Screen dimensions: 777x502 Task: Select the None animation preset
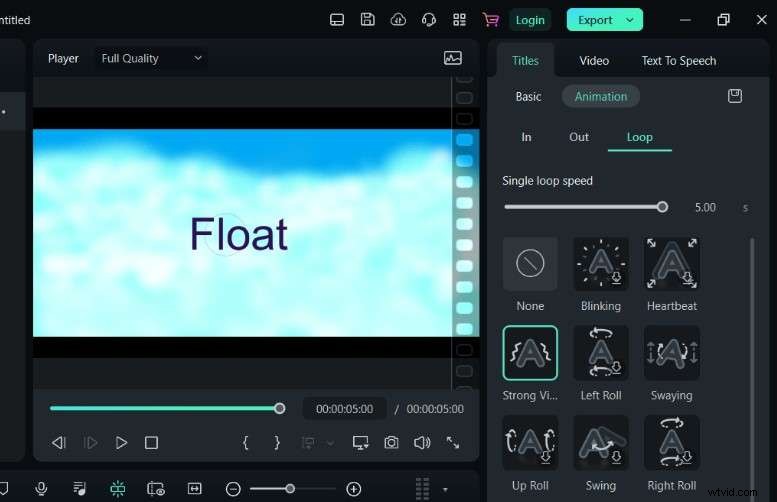click(x=530, y=264)
